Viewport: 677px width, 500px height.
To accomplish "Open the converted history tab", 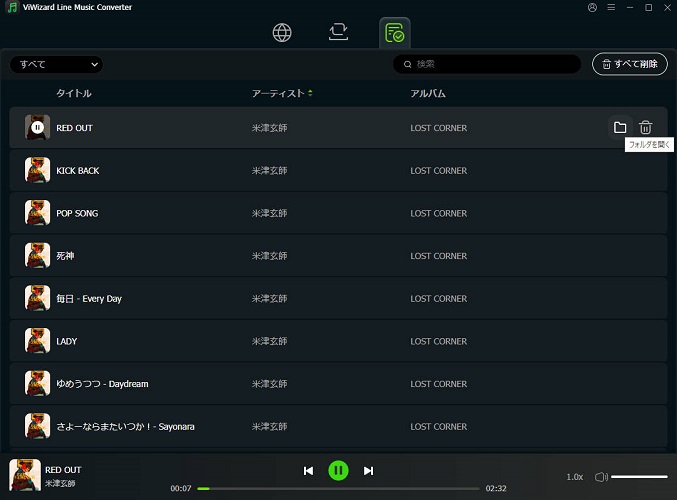I will 395,33.
